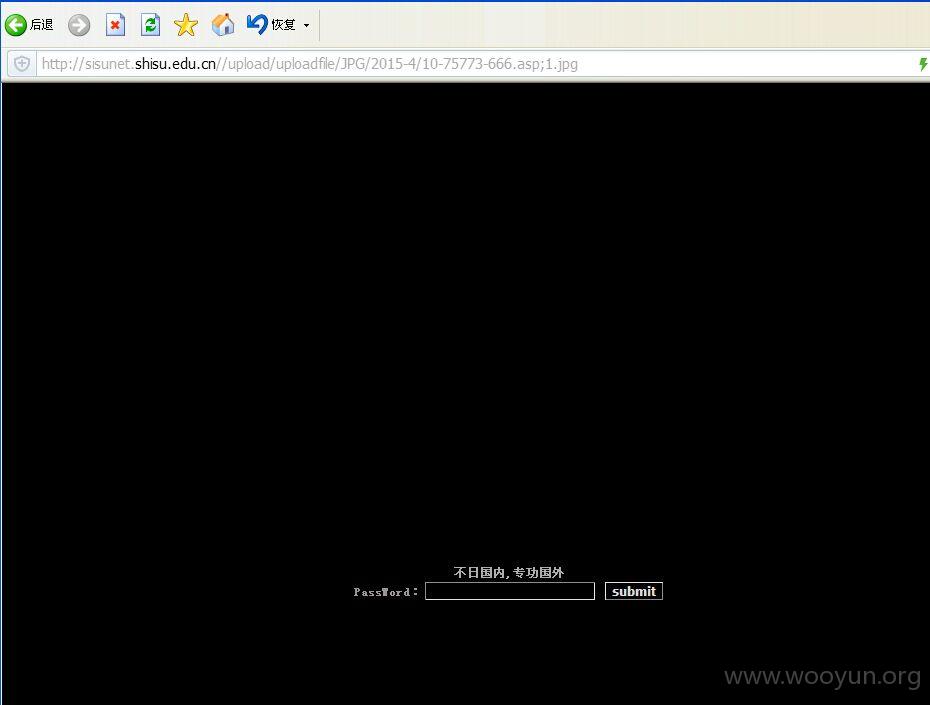Expand the Restore (恢复) dropdown arrow
Viewport: 930px width, 705px height.
tap(306, 25)
